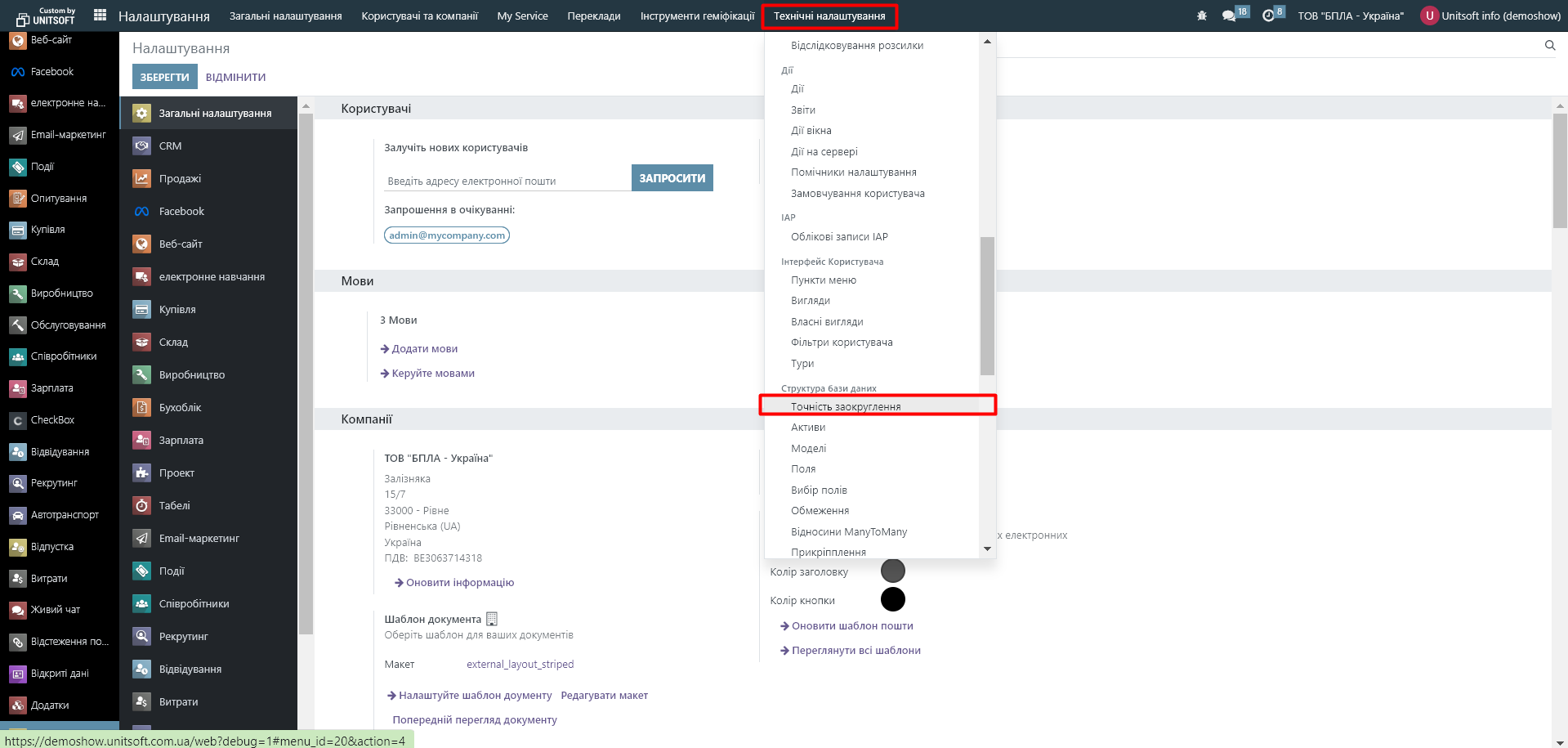Click the ВІДМІНИТИ button
Viewport: 1568px width, 748px height.
point(235,77)
